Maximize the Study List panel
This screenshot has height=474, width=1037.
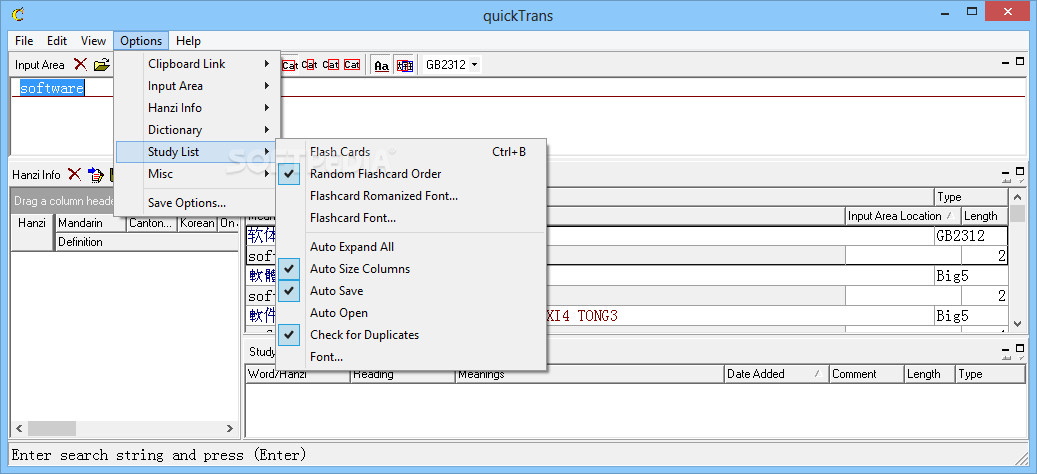1020,348
